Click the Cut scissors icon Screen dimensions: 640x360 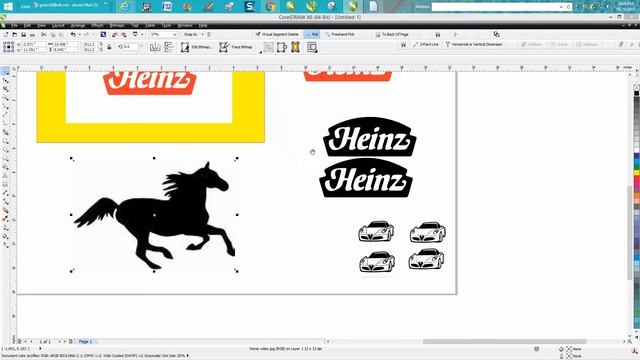[x=44, y=35]
